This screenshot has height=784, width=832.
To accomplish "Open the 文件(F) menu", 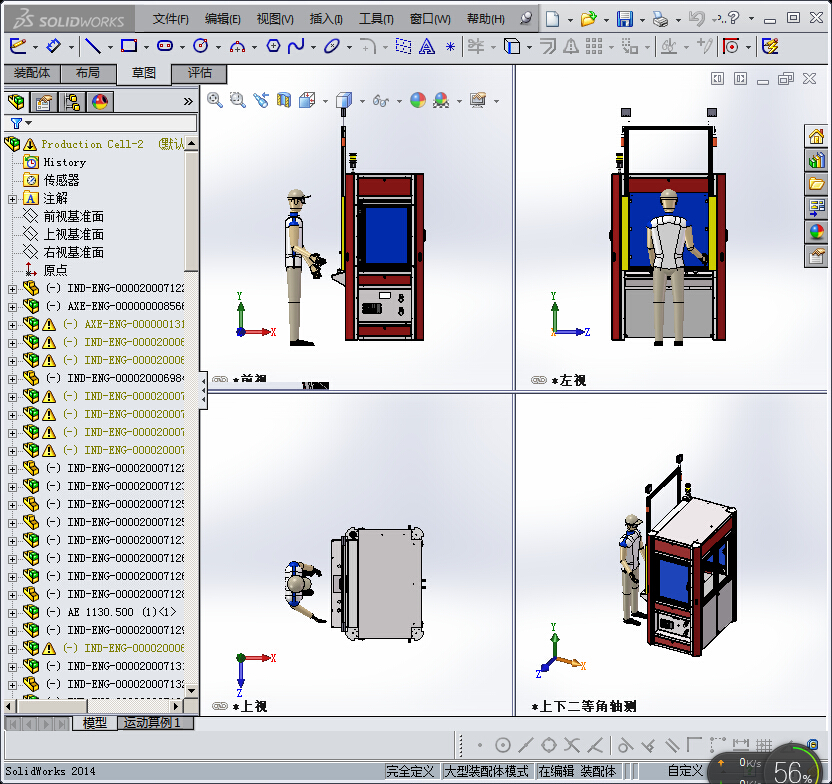I will [170, 19].
